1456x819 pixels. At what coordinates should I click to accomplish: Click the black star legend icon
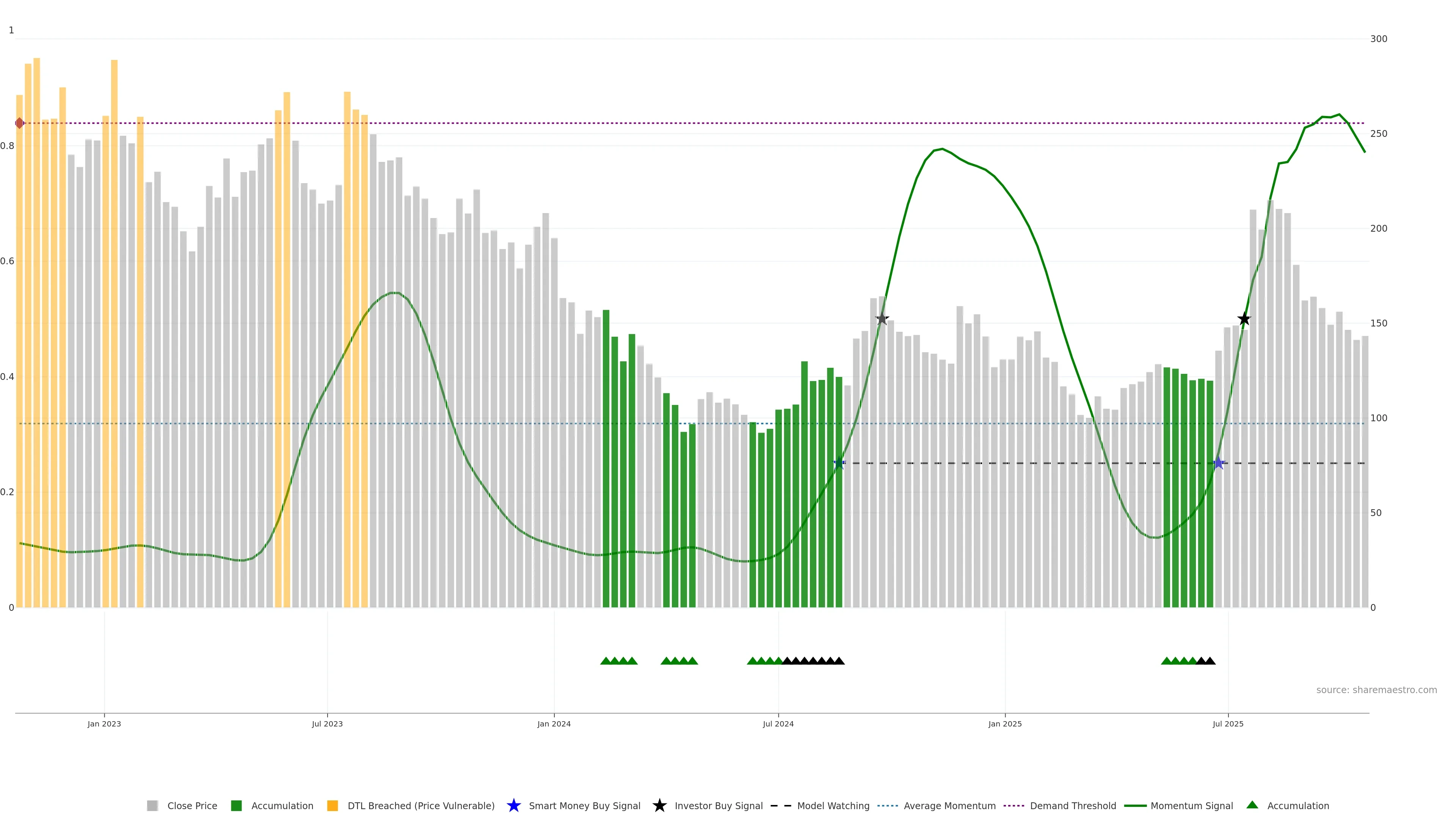[659, 805]
